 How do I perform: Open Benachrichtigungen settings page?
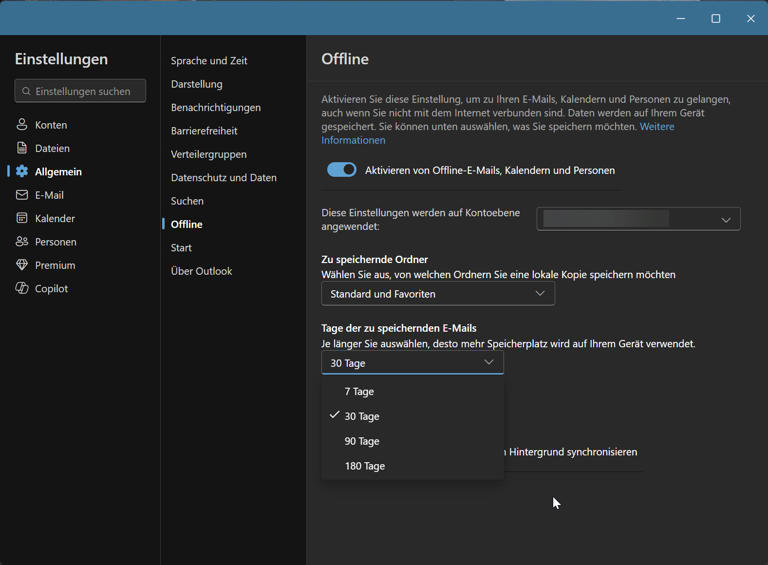click(216, 108)
